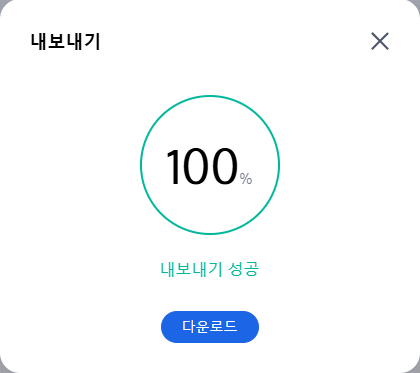Image resolution: width=420 pixels, height=373 pixels.
Task: Close the 내보내기 dialog with the X icon
Action: [380, 41]
